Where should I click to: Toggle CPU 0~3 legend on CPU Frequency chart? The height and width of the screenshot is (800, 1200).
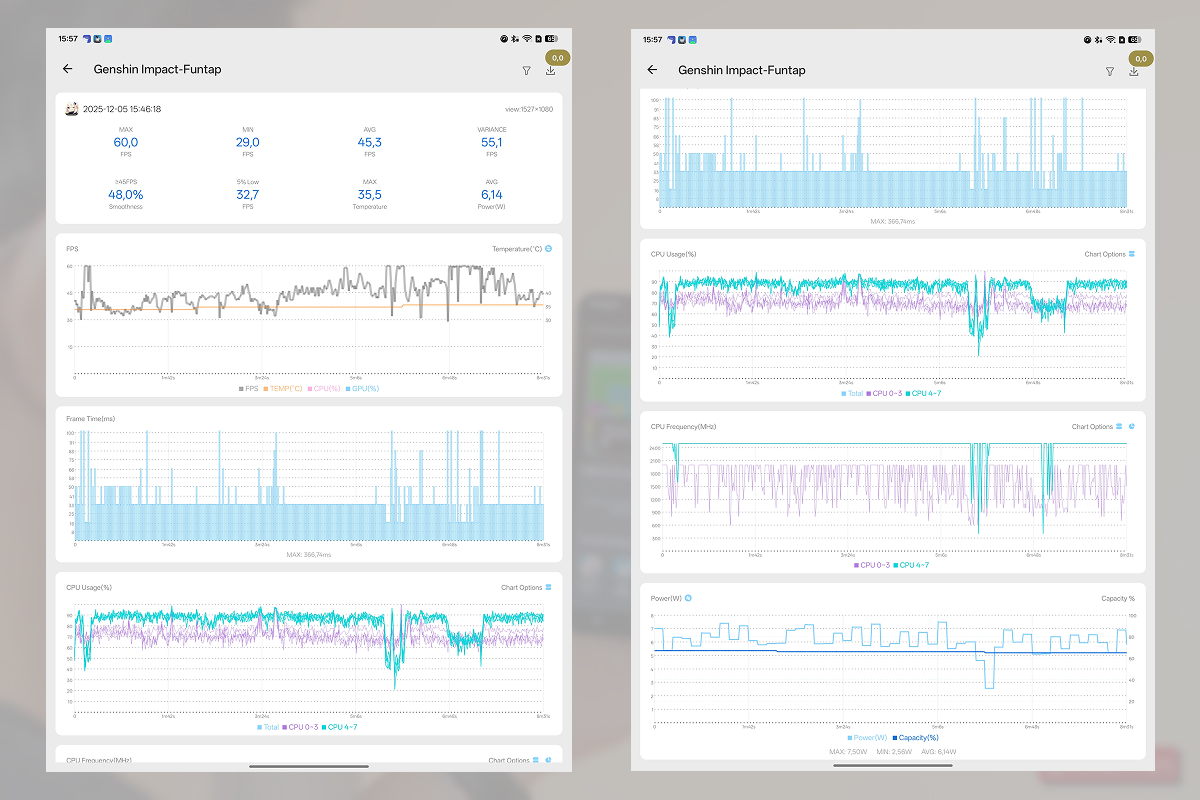coord(872,565)
